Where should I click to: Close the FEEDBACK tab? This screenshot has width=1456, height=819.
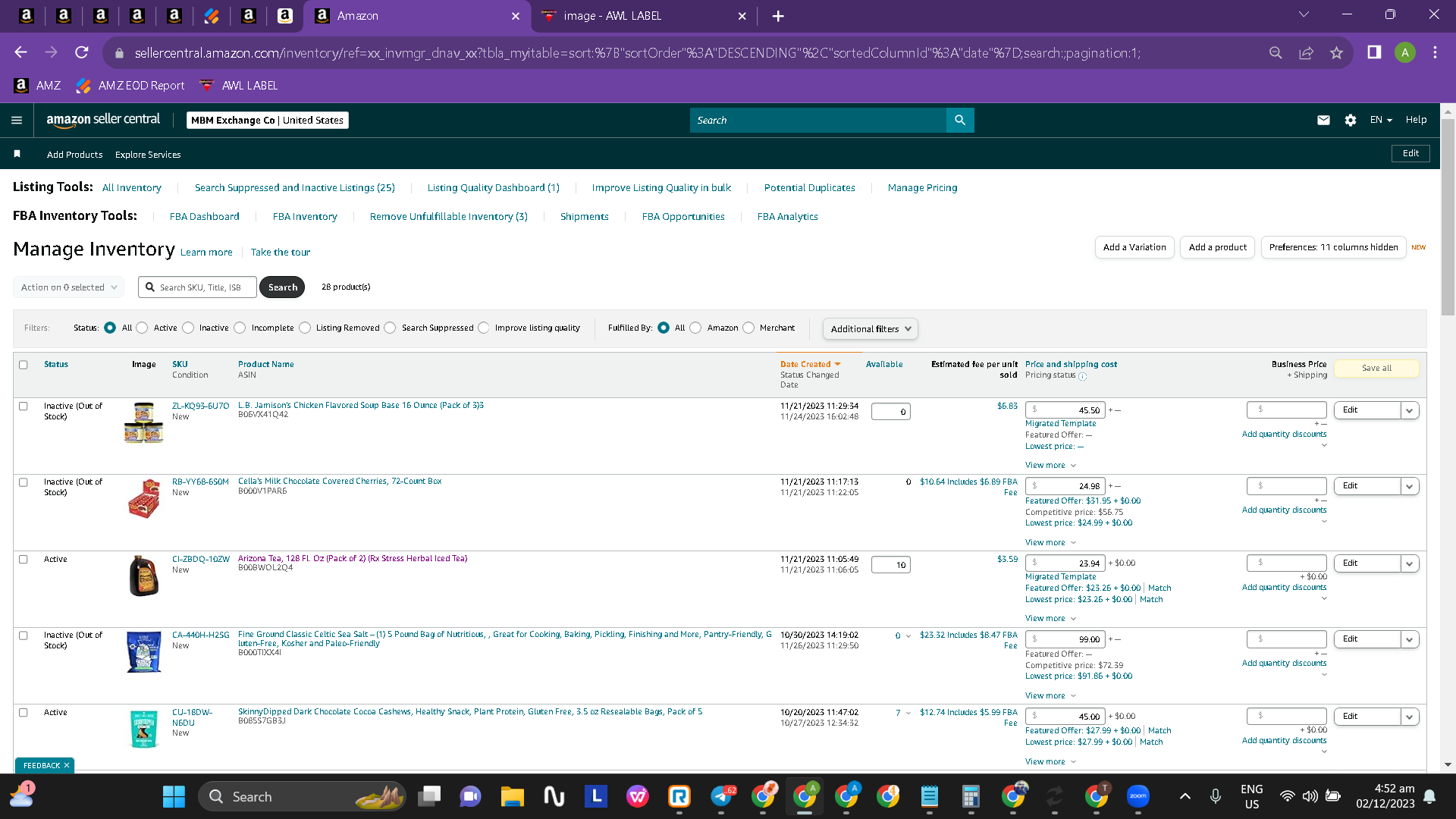coord(67,766)
